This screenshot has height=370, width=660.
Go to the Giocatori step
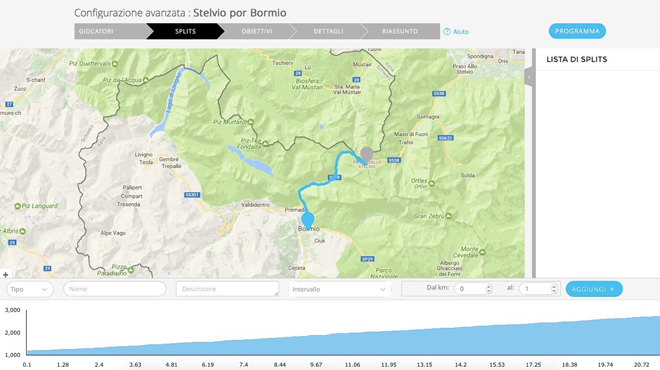(x=110, y=31)
